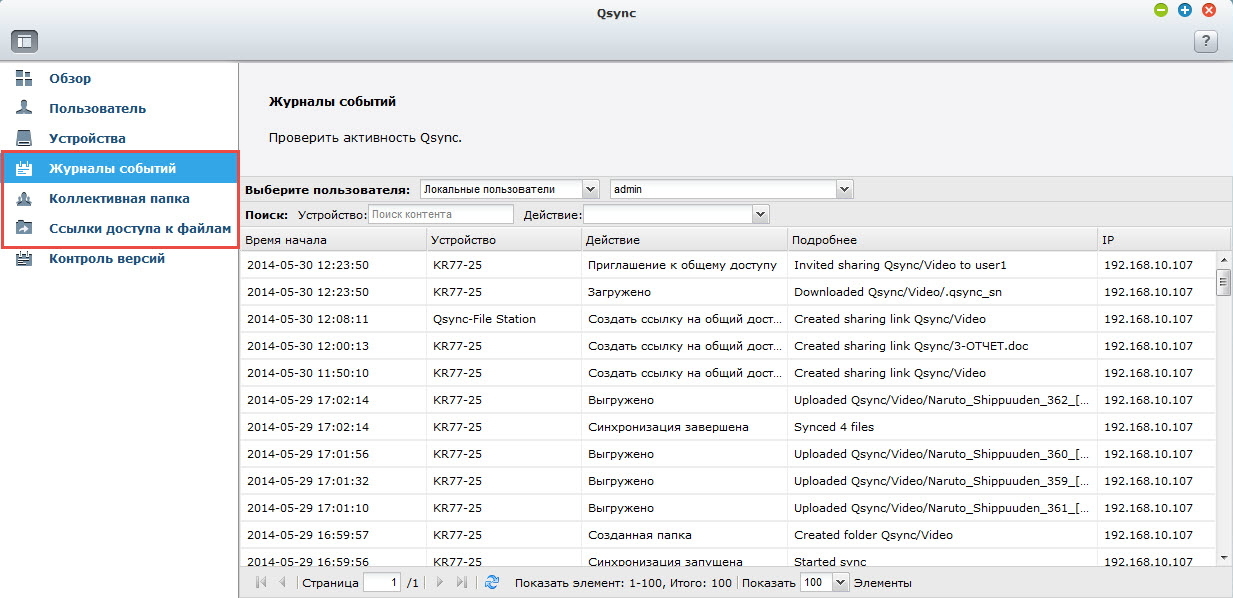
Task: Click the 'Synced 4 files' detail cell
Action: click(x=834, y=427)
